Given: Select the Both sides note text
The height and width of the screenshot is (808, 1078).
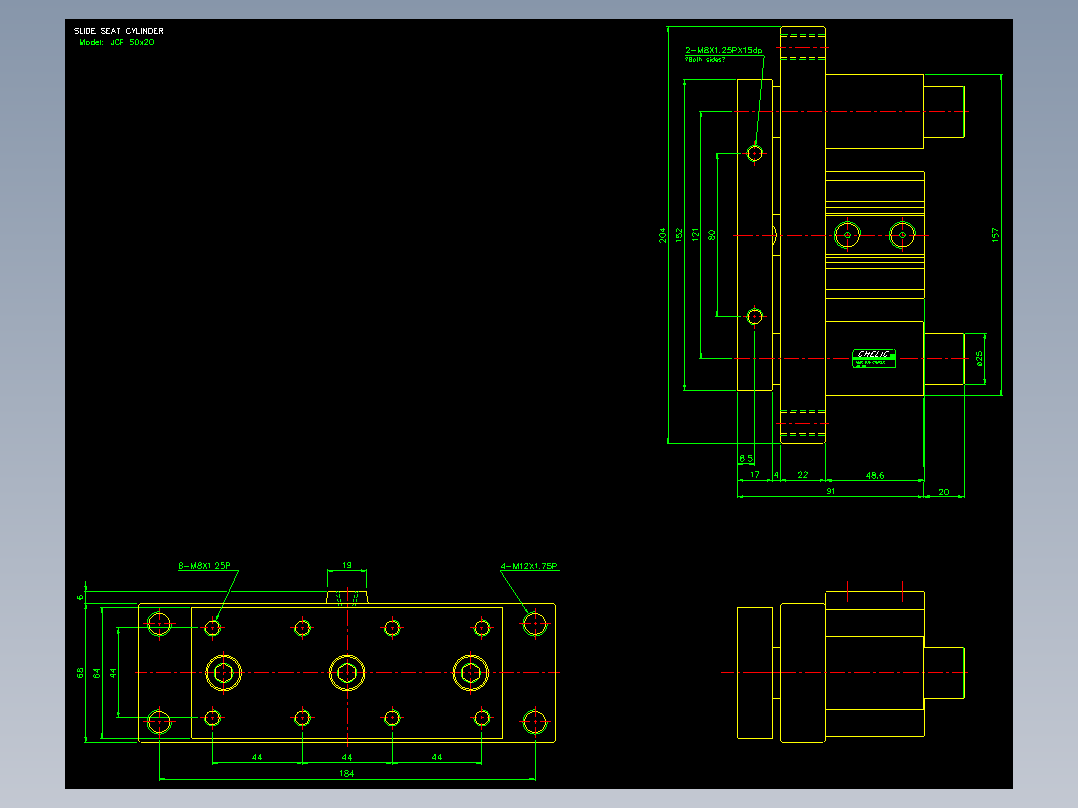Looking at the screenshot, I should point(705,60).
